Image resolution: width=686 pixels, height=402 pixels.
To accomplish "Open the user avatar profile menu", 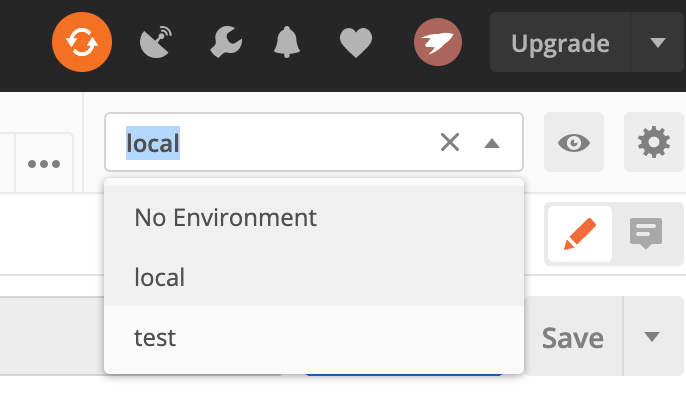I will click(437, 43).
